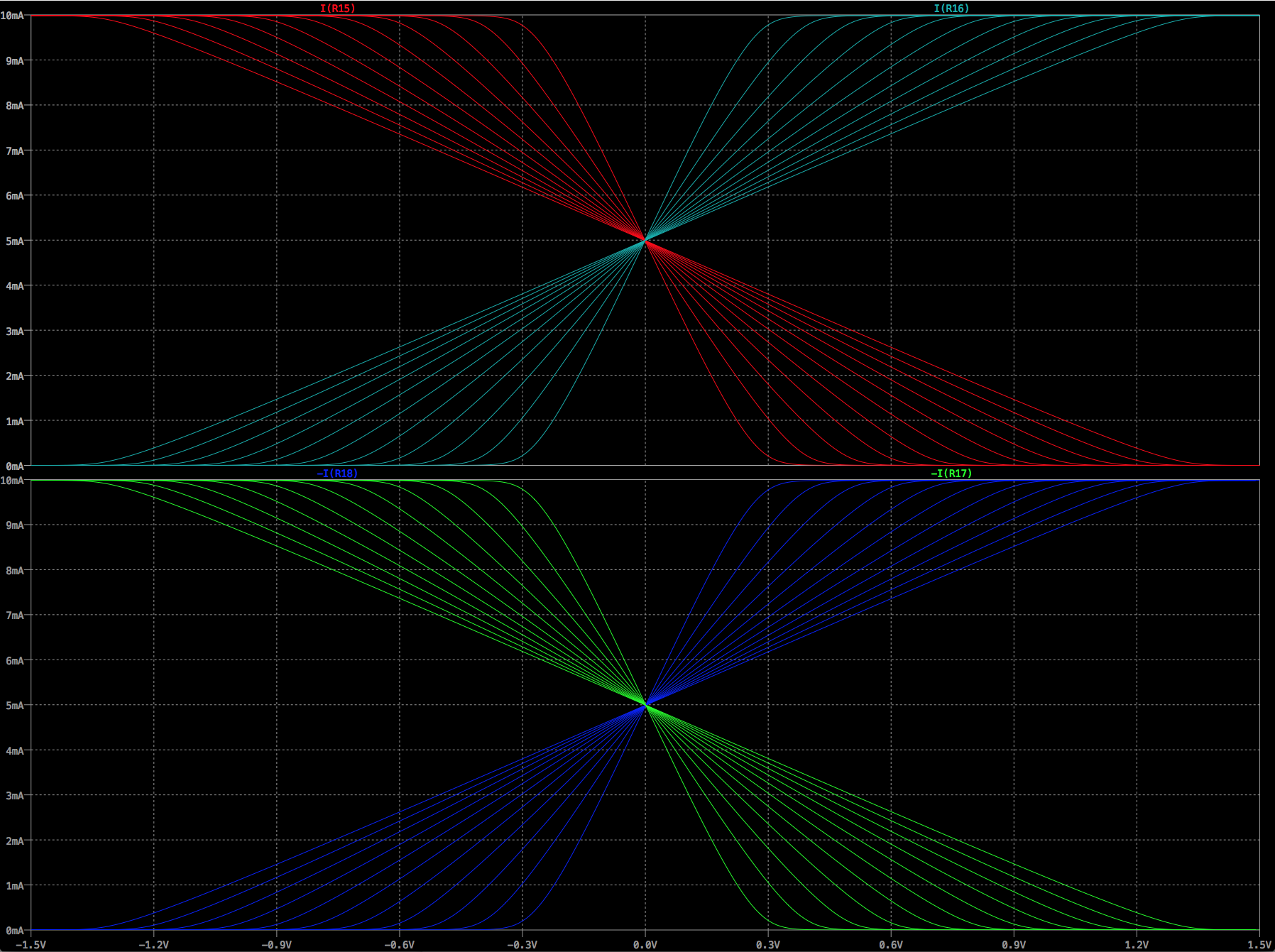Click the 4mA label on upper plot axis
Image resolution: width=1275 pixels, height=952 pixels.
tap(15, 286)
